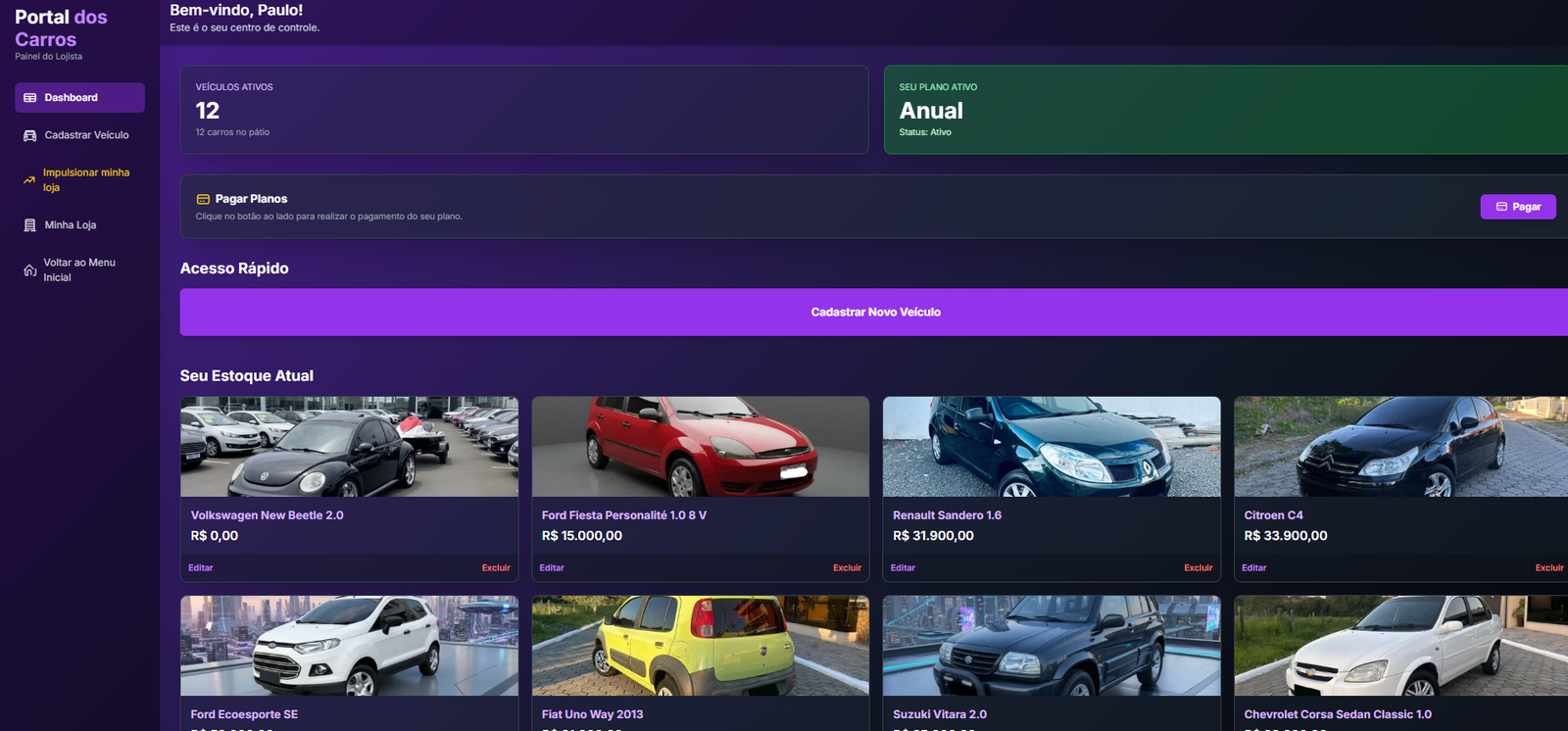Click the green Anual plan status card
This screenshot has width=1568, height=731.
click(1225, 110)
